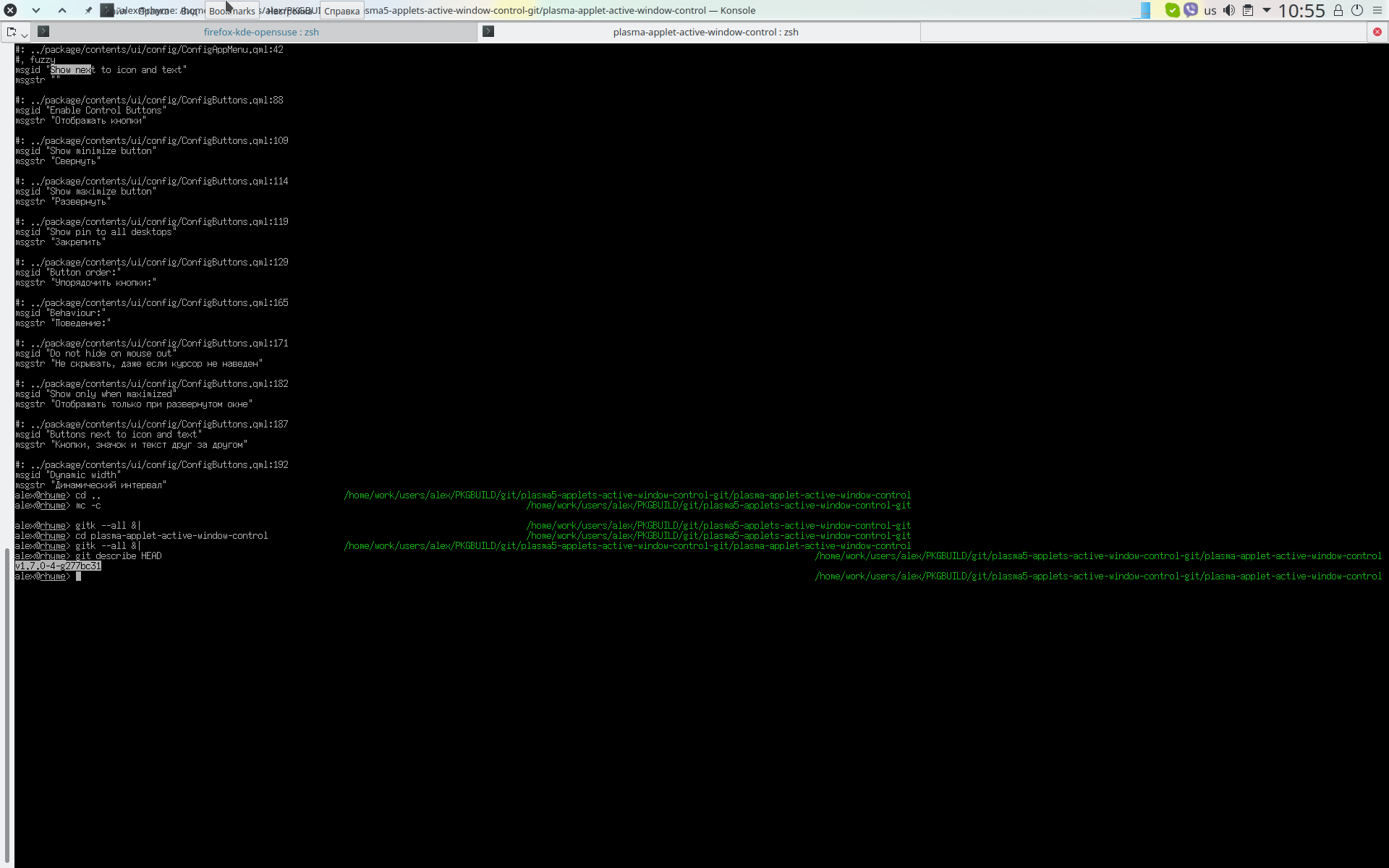Close the current tab with red X
Screen dimensions: 1389x868
(1377, 32)
